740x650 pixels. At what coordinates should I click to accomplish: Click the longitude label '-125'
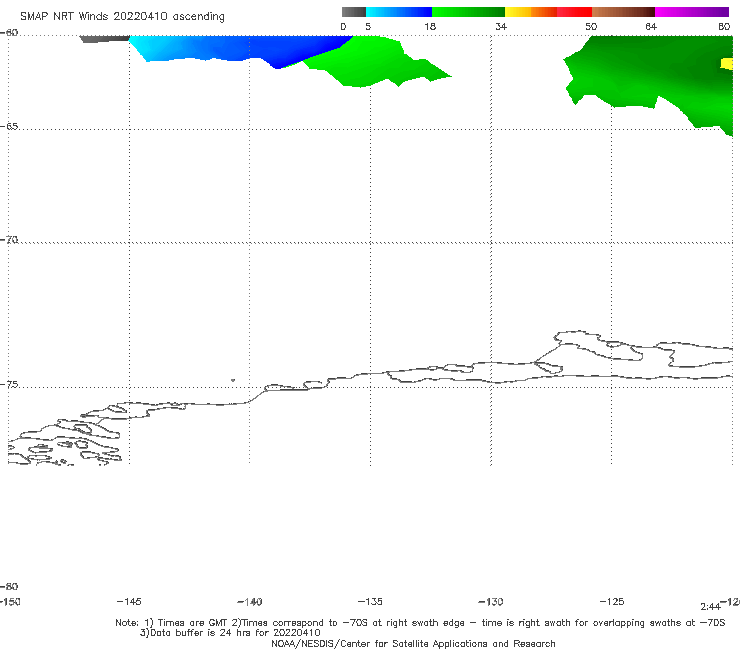pos(612,601)
